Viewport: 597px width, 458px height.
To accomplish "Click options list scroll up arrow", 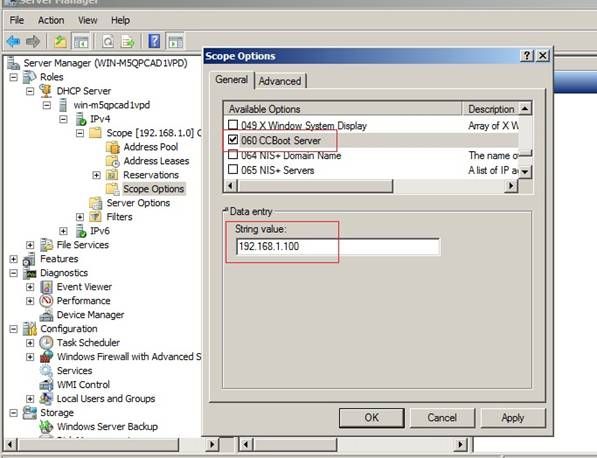I will (x=525, y=109).
